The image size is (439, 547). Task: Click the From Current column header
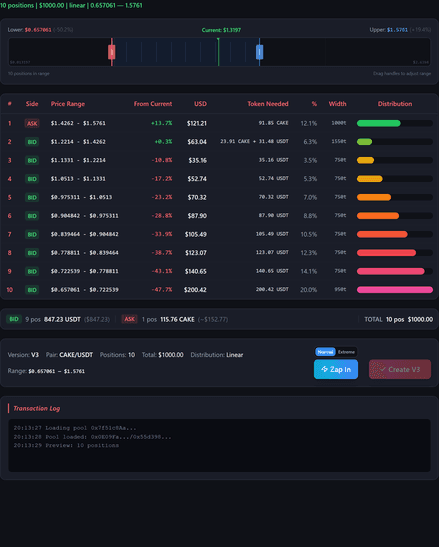tap(153, 104)
